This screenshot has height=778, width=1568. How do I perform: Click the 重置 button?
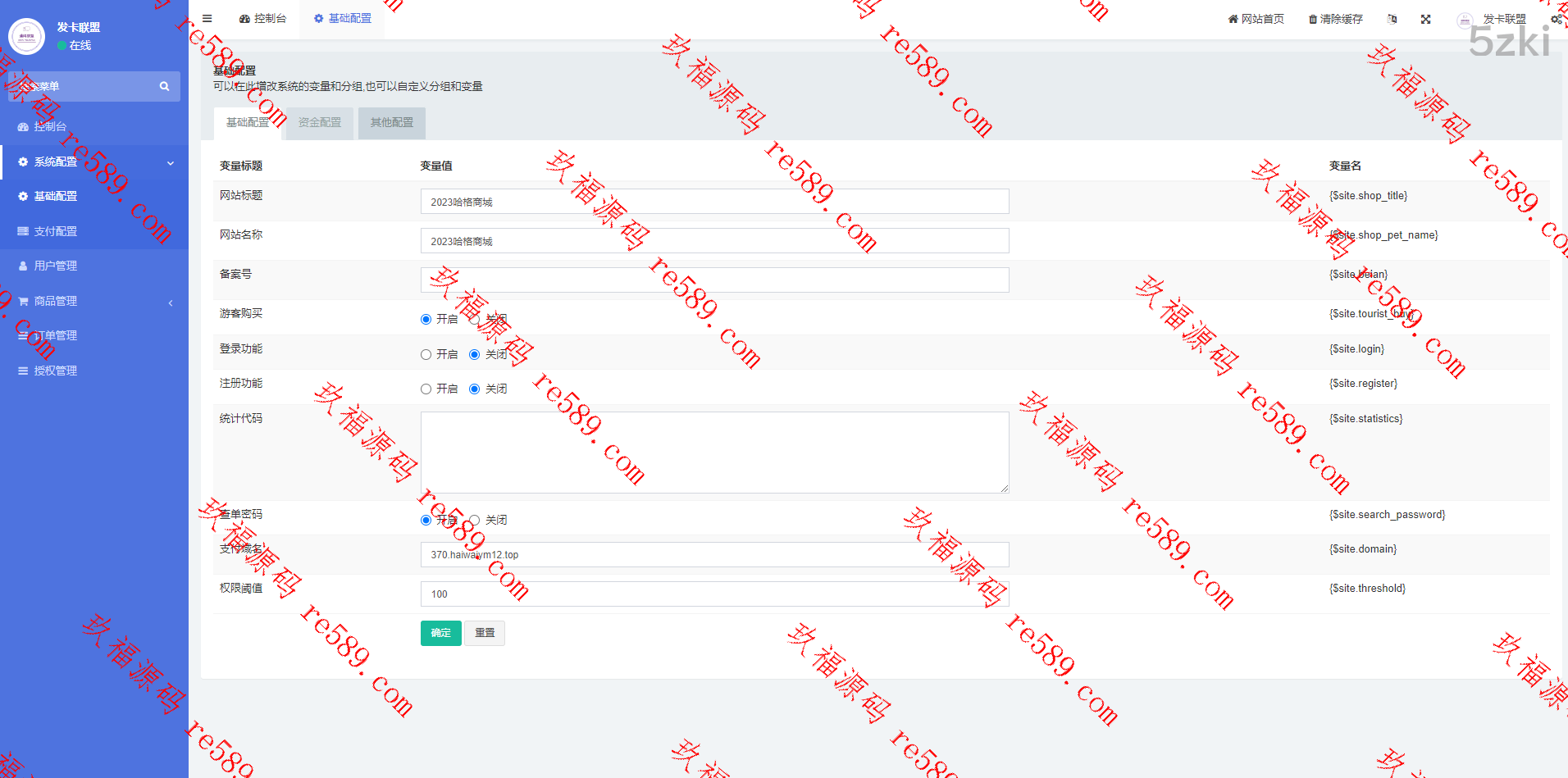485,633
